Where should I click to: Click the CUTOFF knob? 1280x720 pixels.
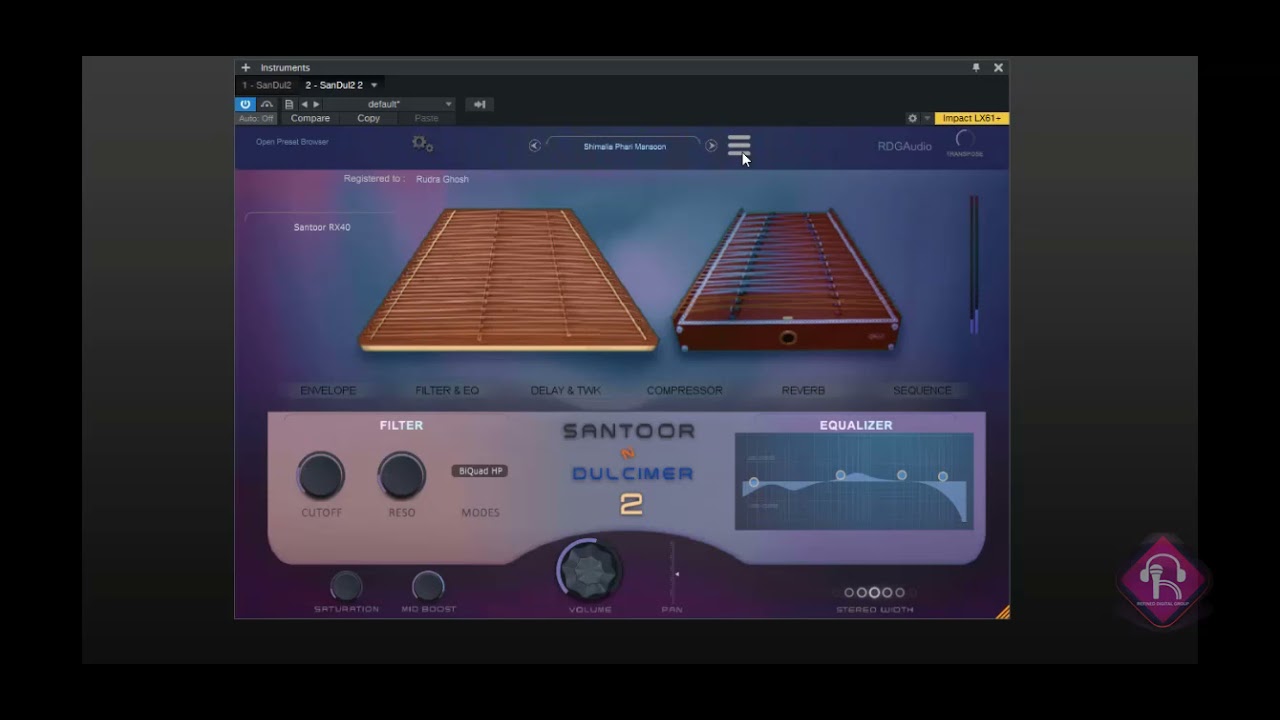pos(321,475)
